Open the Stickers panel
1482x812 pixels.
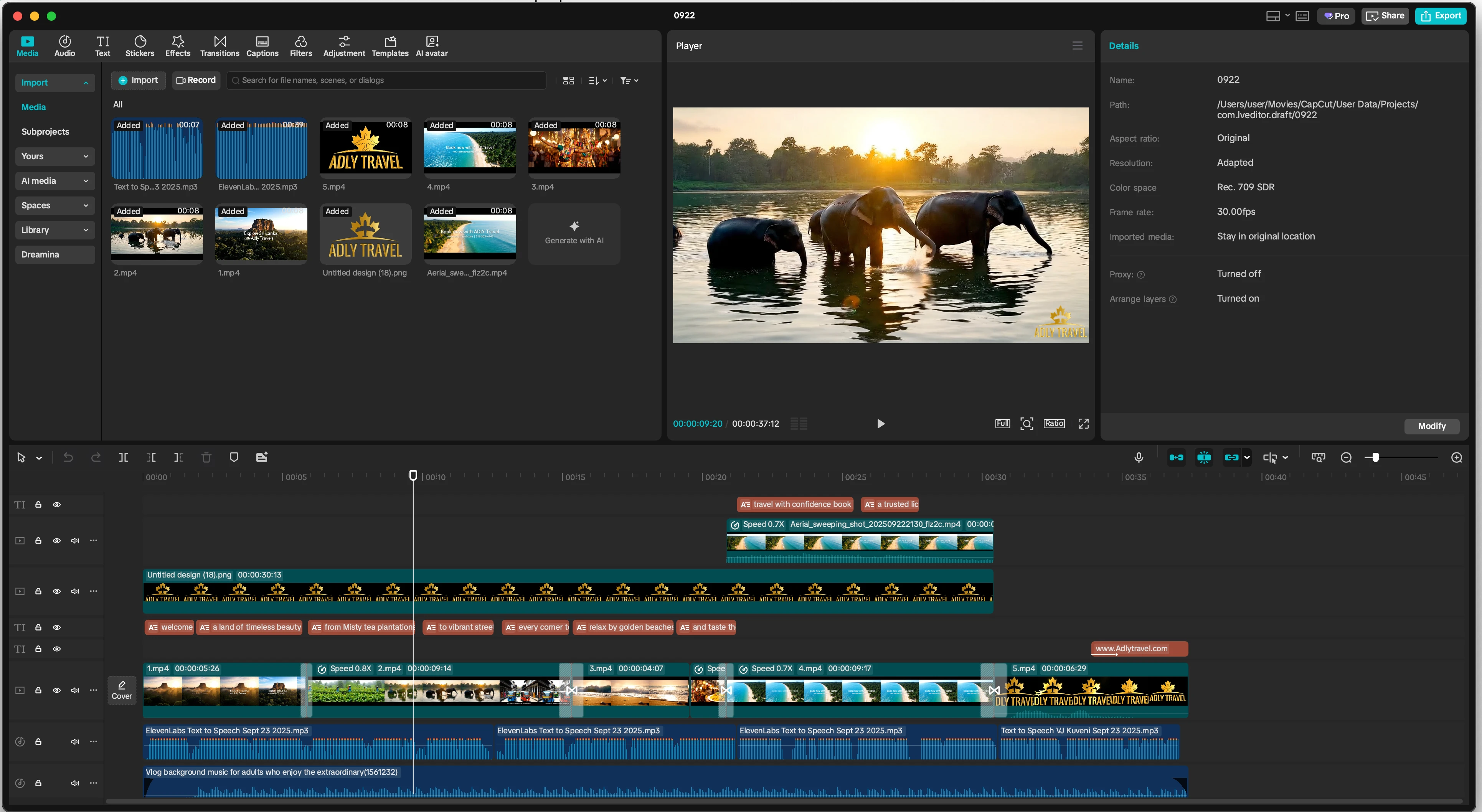pos(140,46)
